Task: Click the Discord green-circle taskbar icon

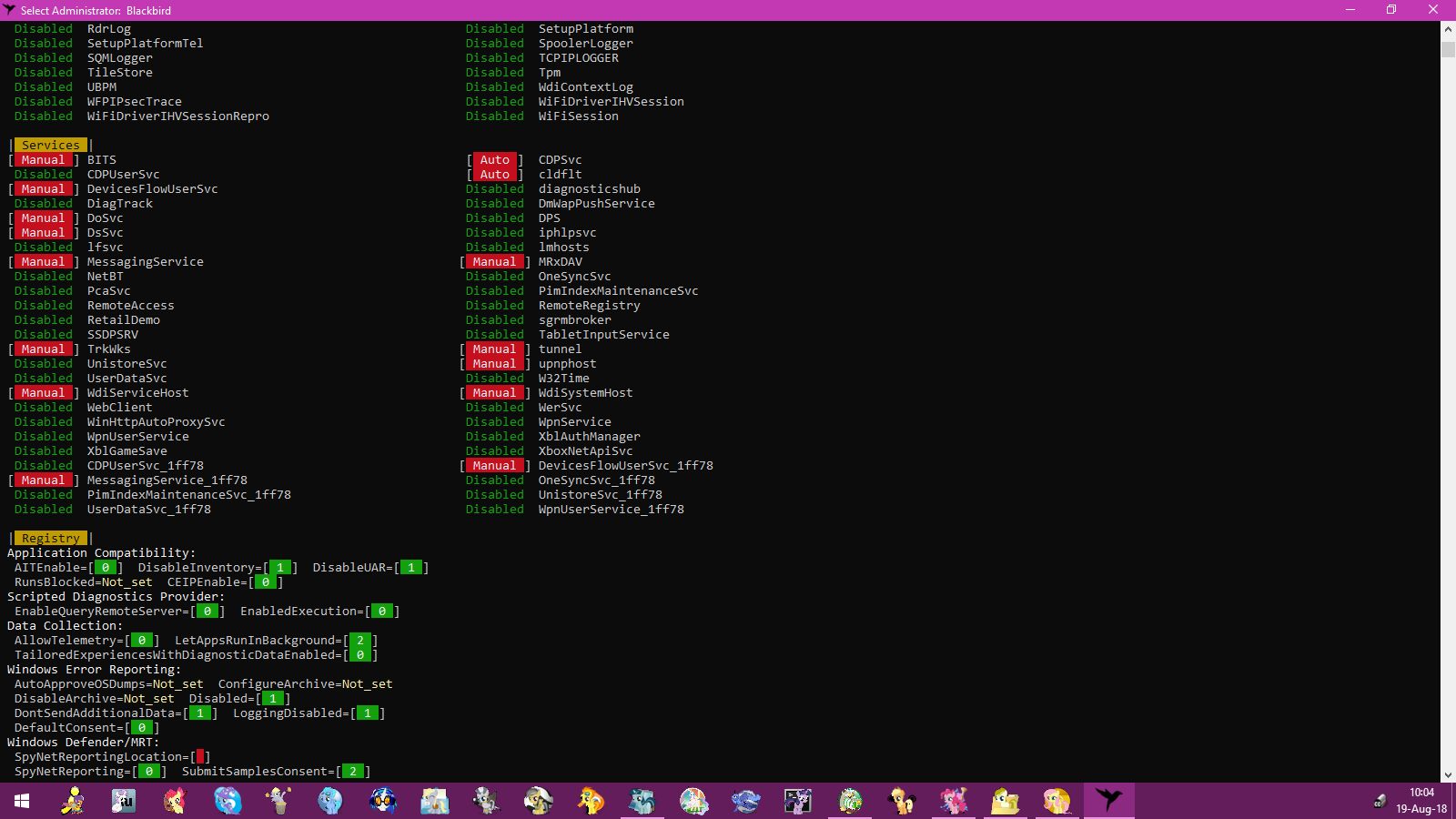Action: [x=850, y=801]
